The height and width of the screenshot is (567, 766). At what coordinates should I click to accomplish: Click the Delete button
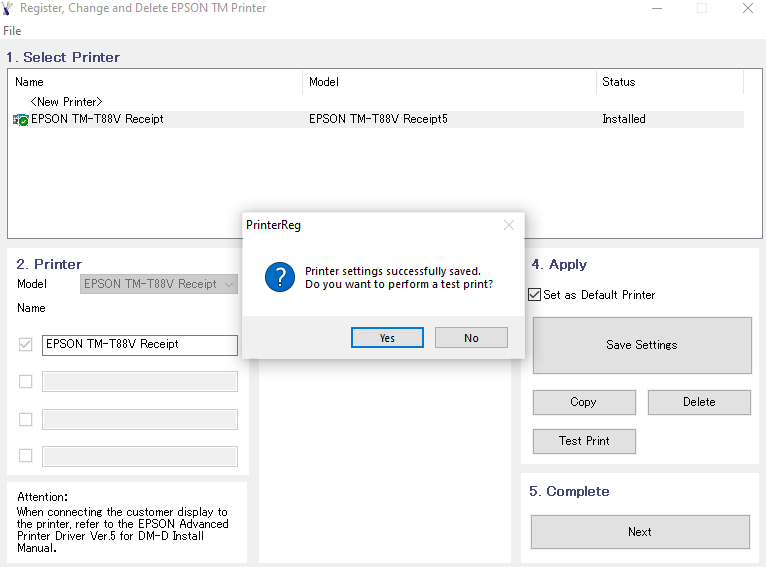pos(699,402)
